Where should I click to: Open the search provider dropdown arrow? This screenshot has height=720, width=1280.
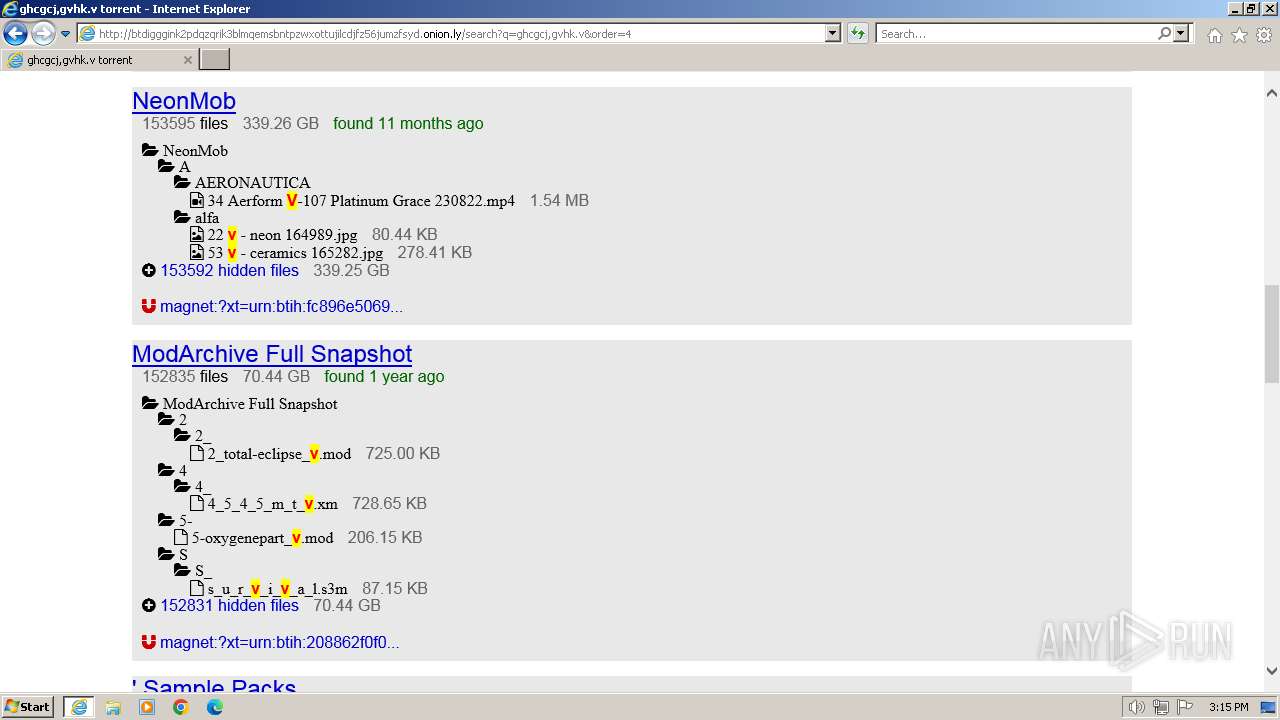click(1181, 34)
